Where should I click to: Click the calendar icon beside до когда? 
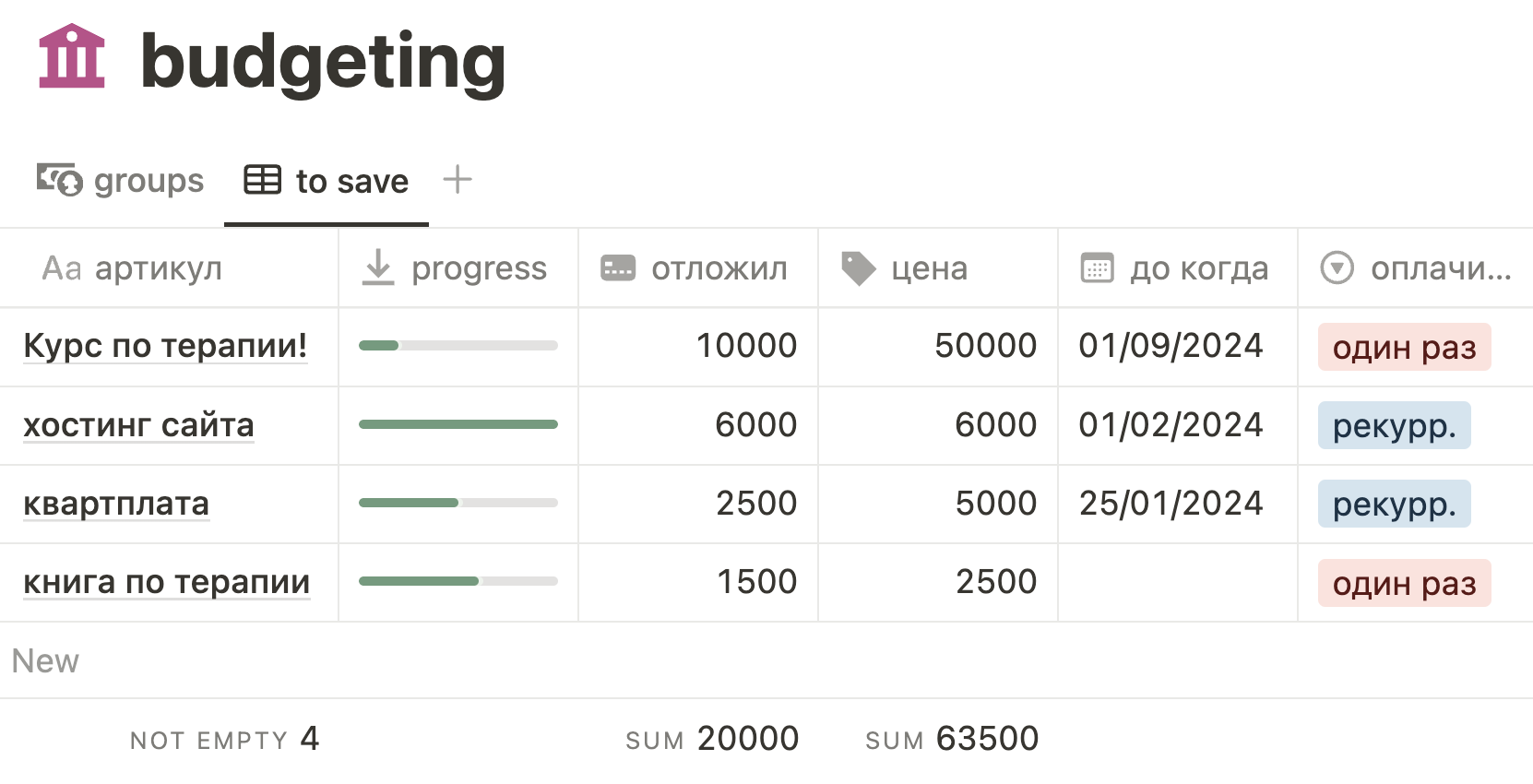tap(1098, 267)
